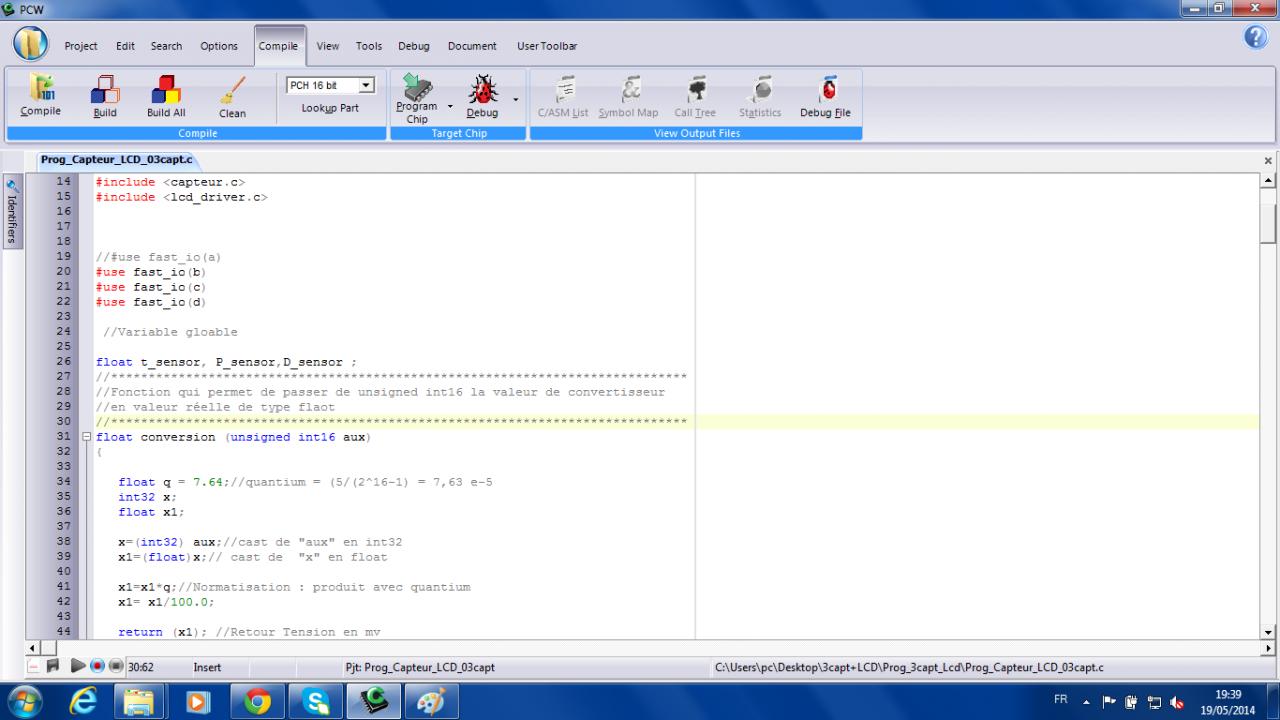1280x720 pixels.
Task: Open the C/ASM List output file
Action: pyautogui.click(x=563, y=98)
